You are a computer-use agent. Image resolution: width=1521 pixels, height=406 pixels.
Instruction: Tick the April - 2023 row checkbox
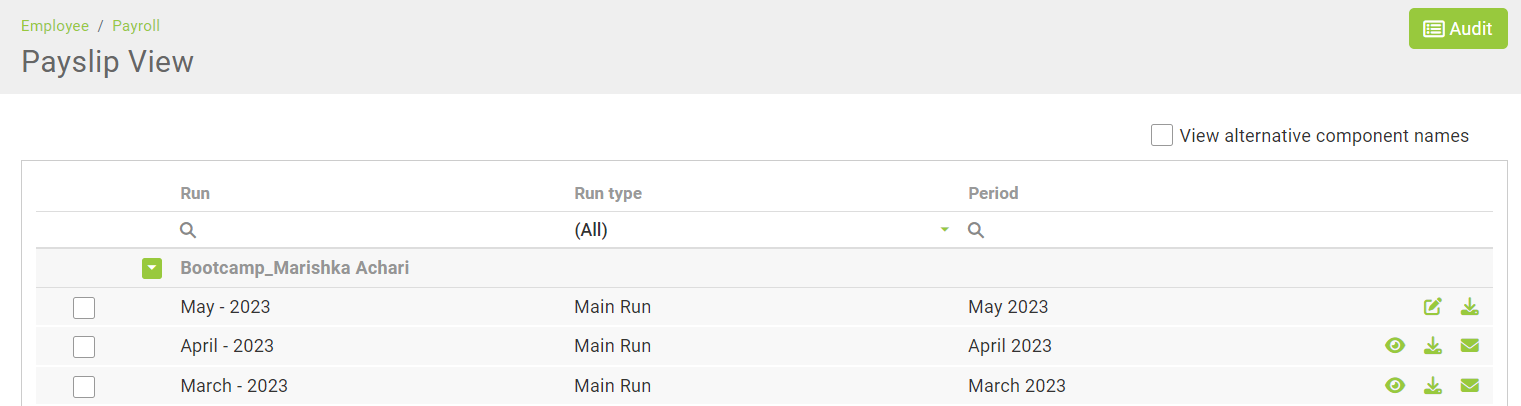(84, 347)
